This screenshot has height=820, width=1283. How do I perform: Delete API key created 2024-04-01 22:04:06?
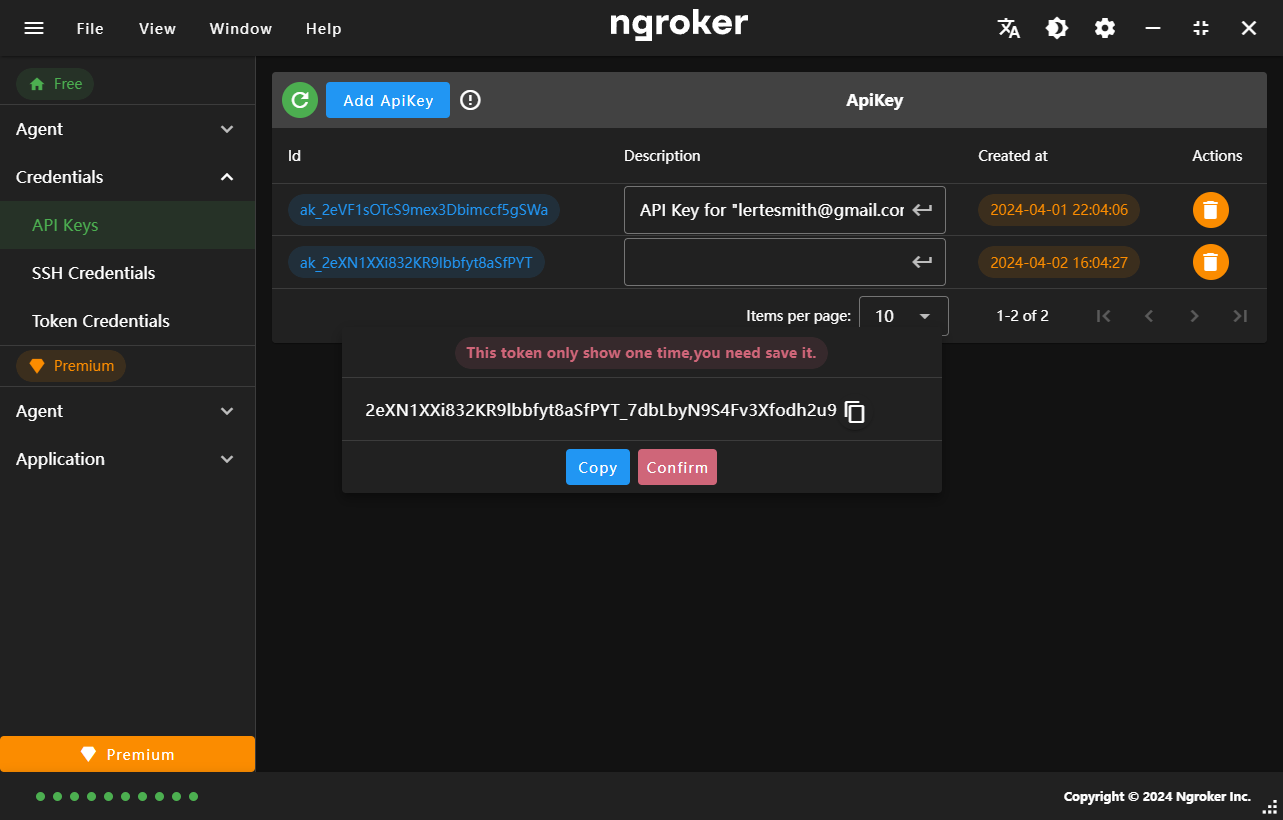pyautogui.click(x=1211, y=210)
